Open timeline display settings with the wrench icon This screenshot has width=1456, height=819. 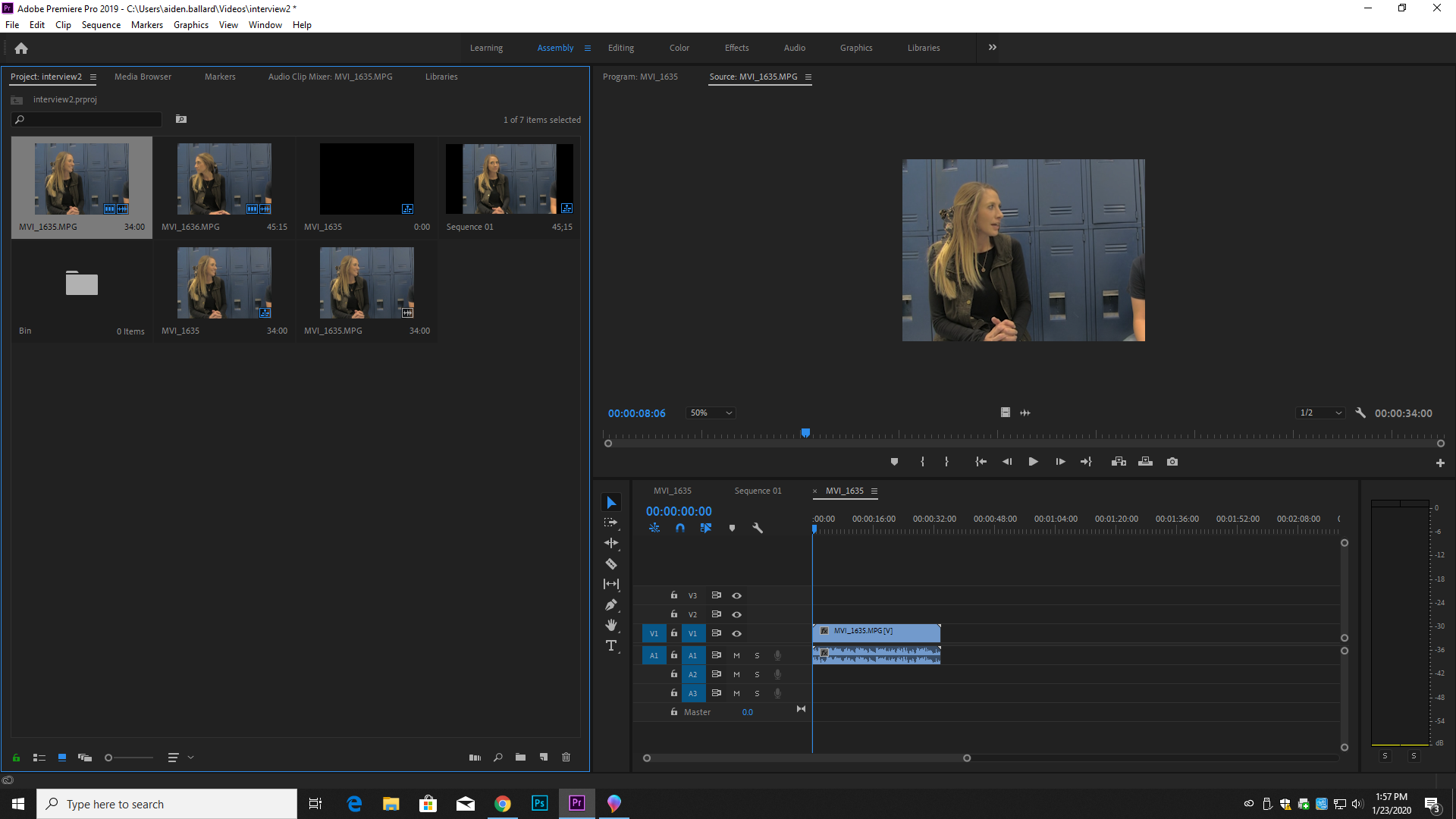(758, 528)
